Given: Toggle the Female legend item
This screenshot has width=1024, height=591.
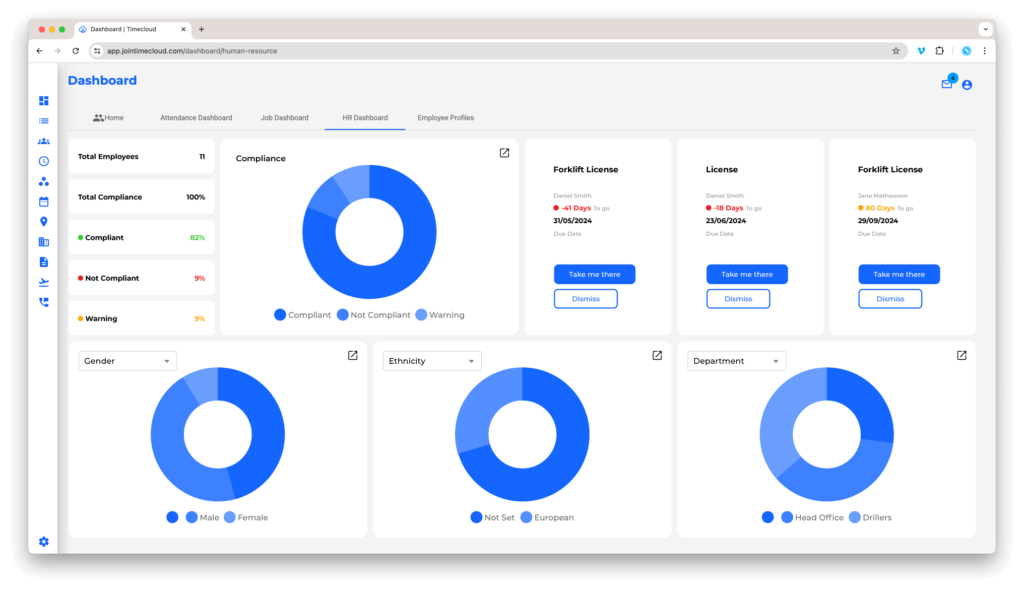Looking at the screenshot, I should pos(246,517).
